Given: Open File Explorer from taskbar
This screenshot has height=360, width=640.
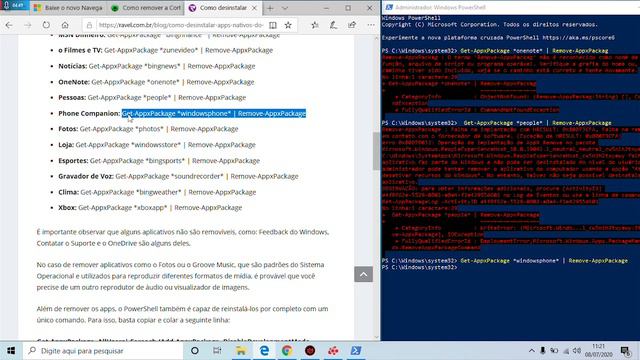Looking at the screenshot, I should point(241,351).
